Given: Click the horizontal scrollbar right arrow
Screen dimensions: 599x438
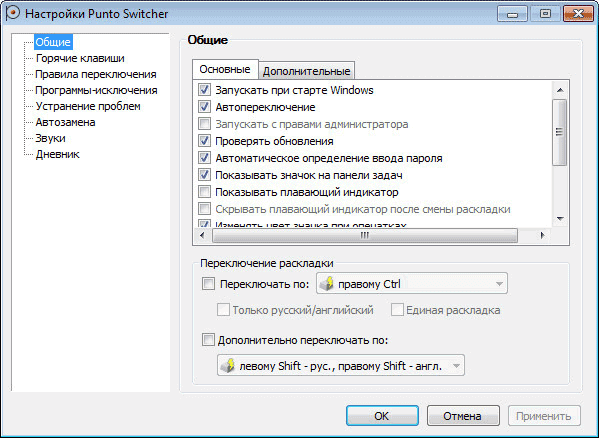Looking at the screenshot, I should tap(542, 235).
